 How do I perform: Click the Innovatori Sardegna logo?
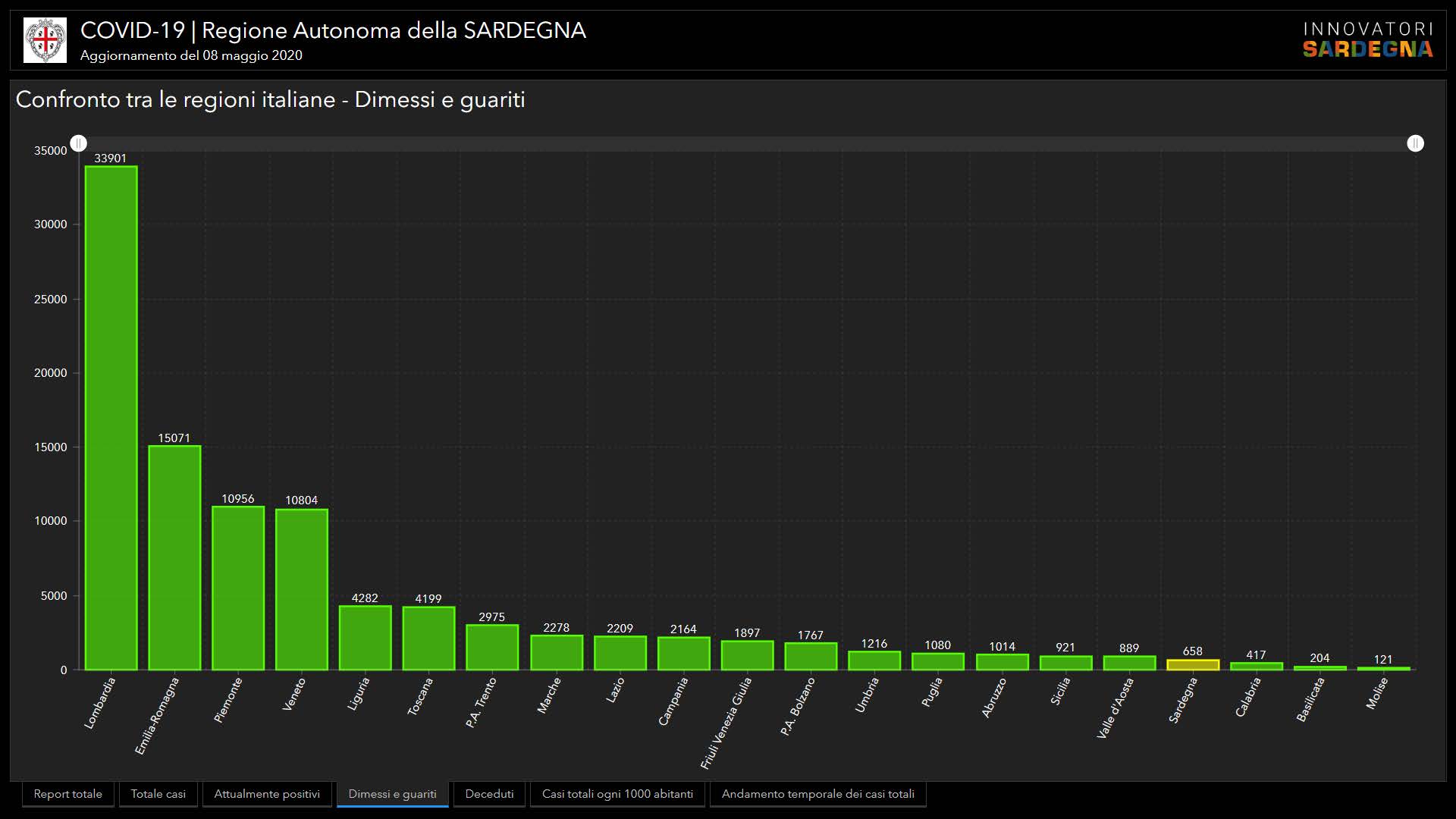1367,40
